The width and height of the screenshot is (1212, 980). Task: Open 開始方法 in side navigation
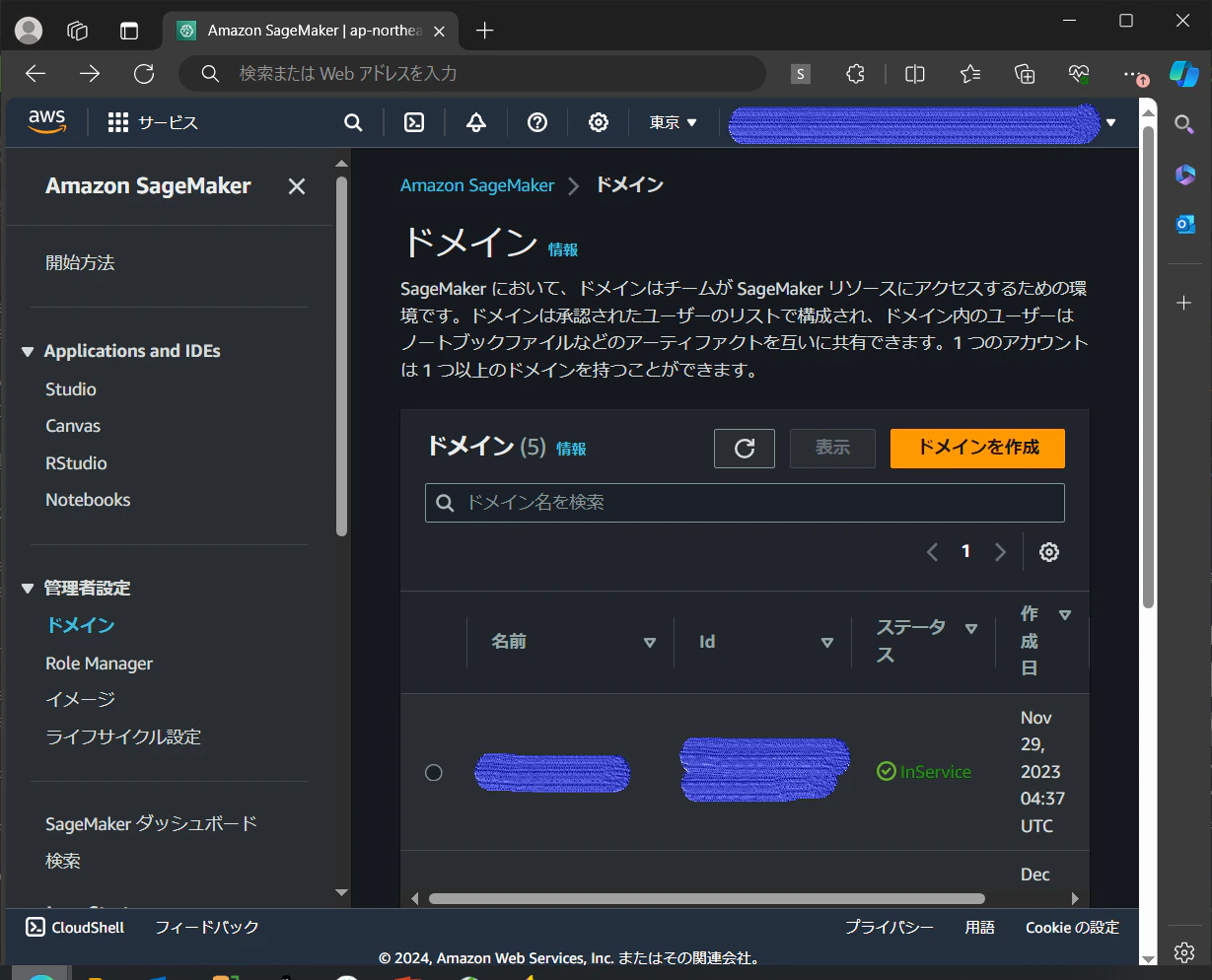point(80,263)
